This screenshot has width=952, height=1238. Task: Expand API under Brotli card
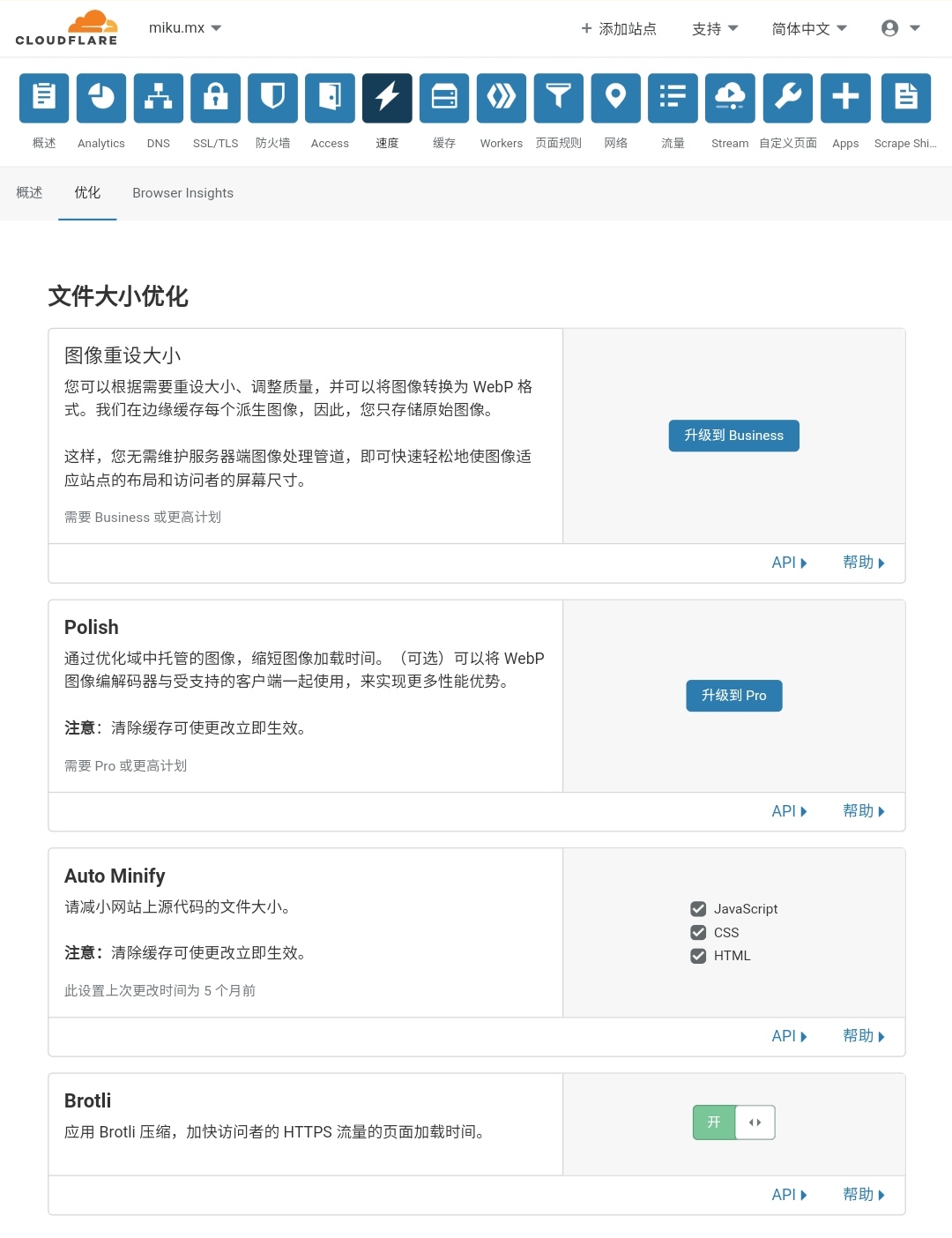790,1195
